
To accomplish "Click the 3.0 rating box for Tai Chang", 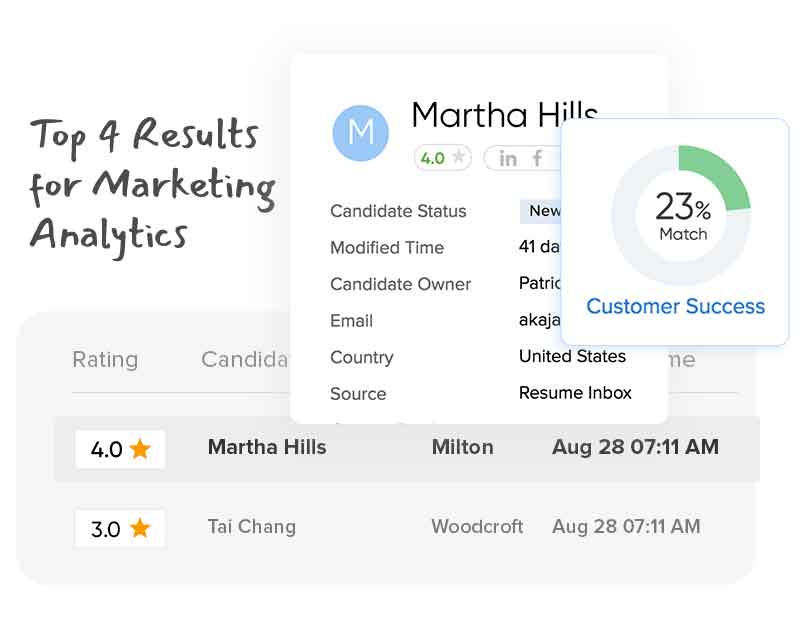I will click(120, 528).
